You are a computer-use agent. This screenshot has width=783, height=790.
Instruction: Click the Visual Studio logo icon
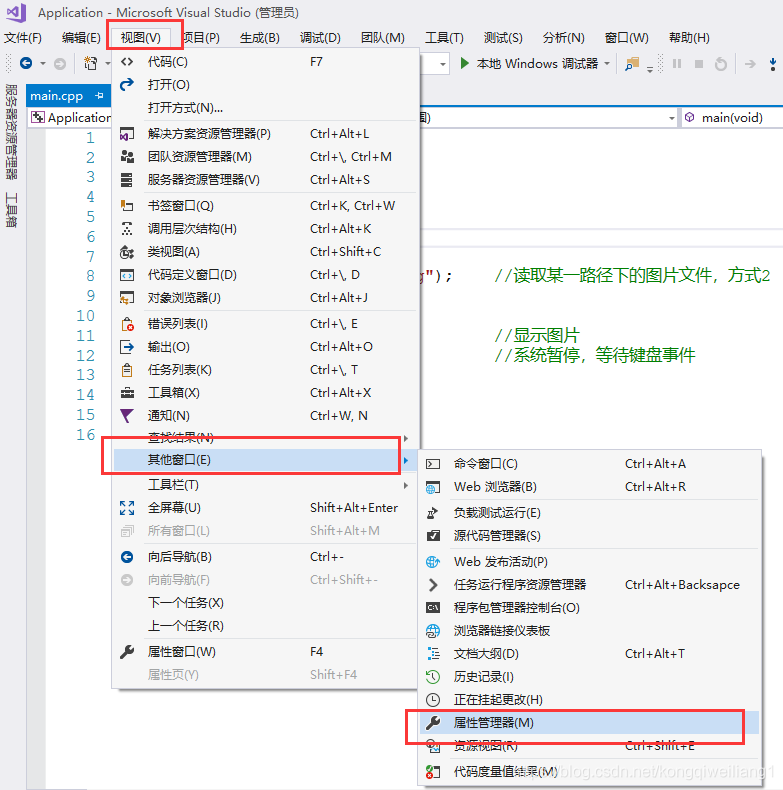(x=16, y=13)
